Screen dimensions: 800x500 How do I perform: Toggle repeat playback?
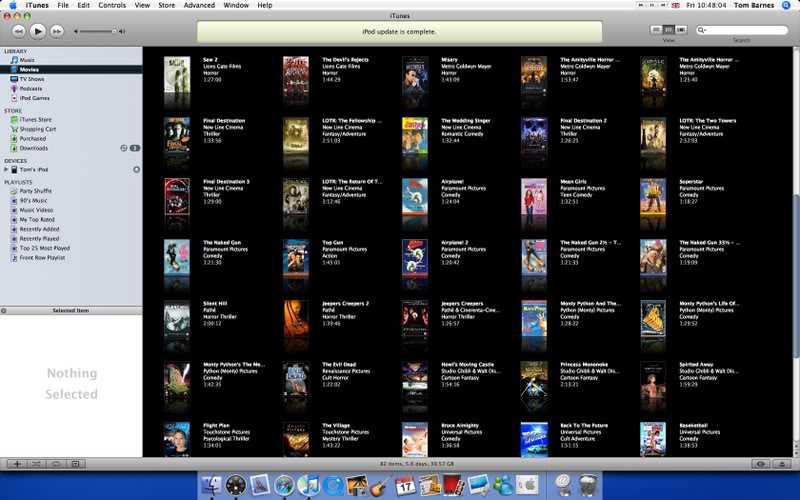tap(56, 464)
